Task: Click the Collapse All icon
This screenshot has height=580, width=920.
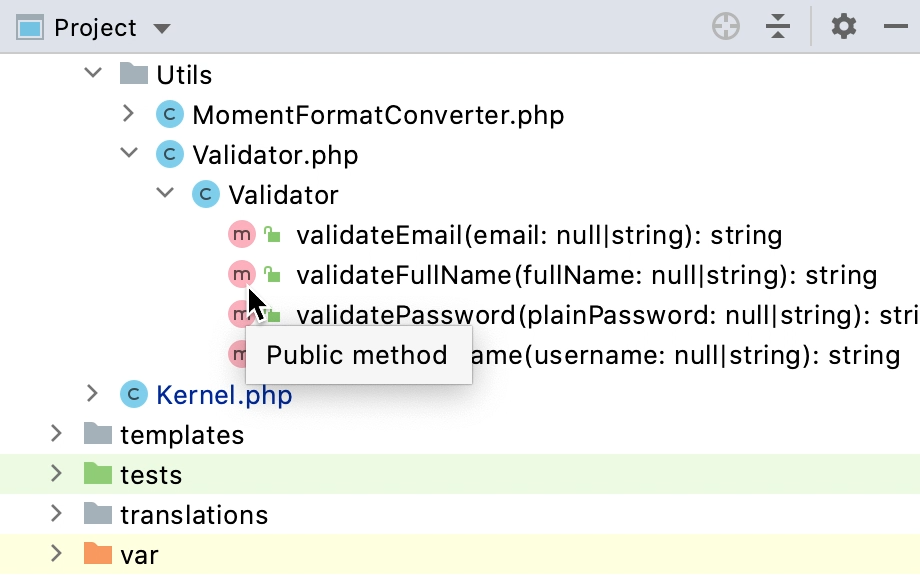Action: (x=778, y=27)
